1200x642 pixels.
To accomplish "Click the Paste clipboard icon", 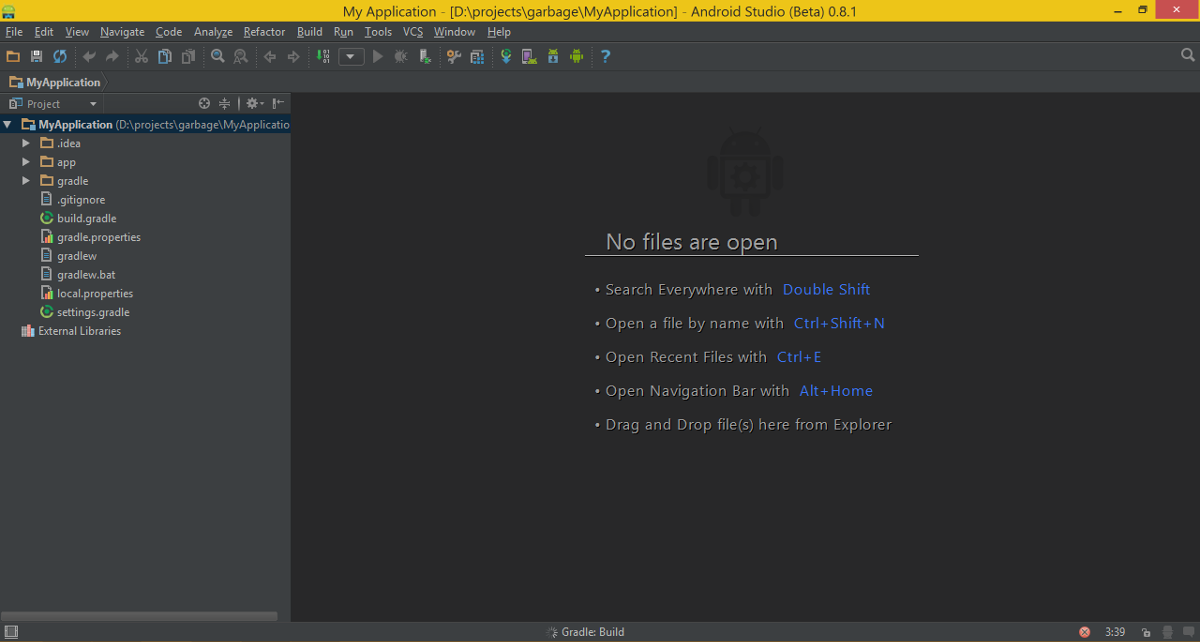I will coord(188,57).
